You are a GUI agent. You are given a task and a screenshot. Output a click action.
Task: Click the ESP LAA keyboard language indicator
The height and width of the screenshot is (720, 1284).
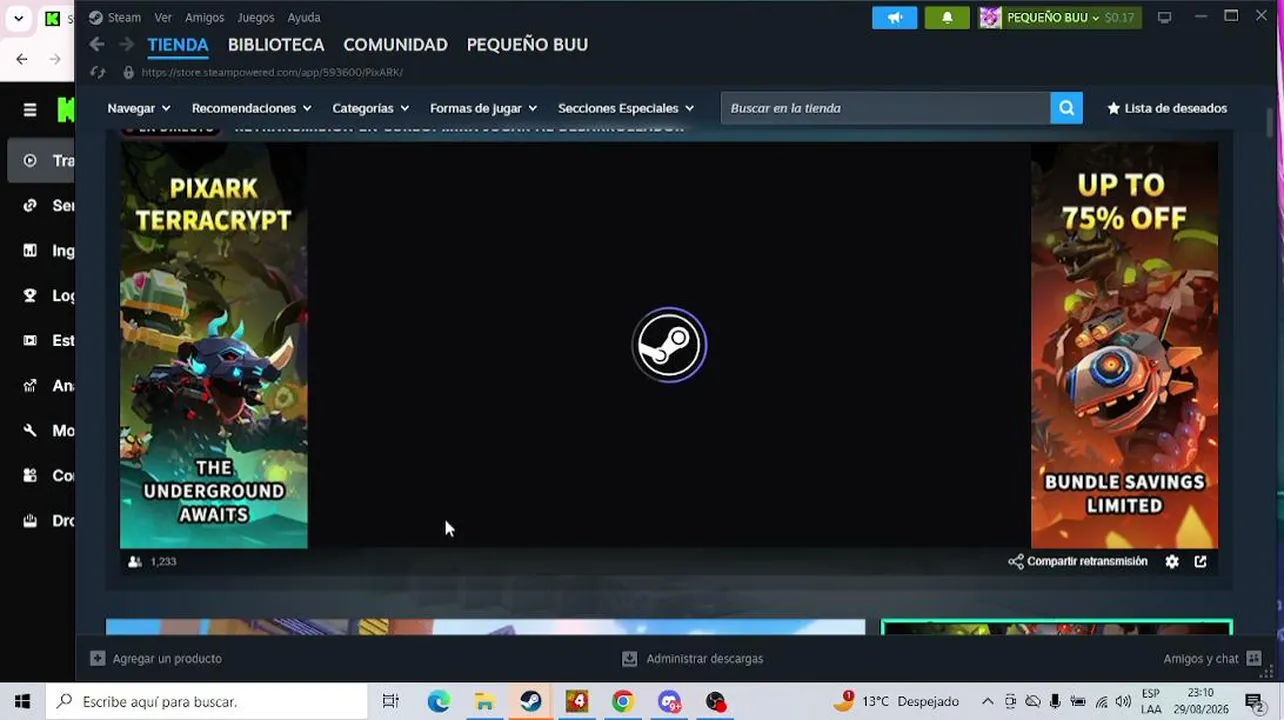[1151, 701]
